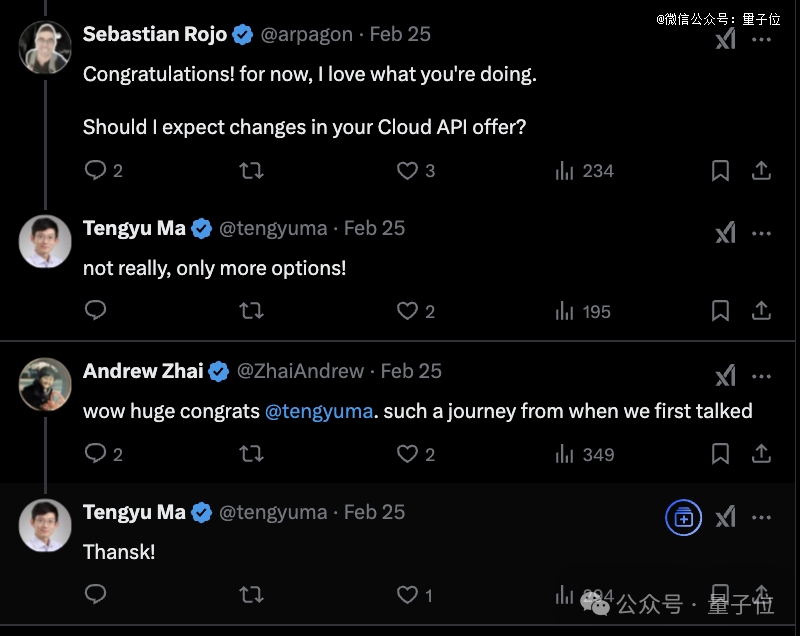Viewport: 800px width, 636px height.
Task: Add "Thansk!" tweet to bookmark folder
Action: click(684, 517)
